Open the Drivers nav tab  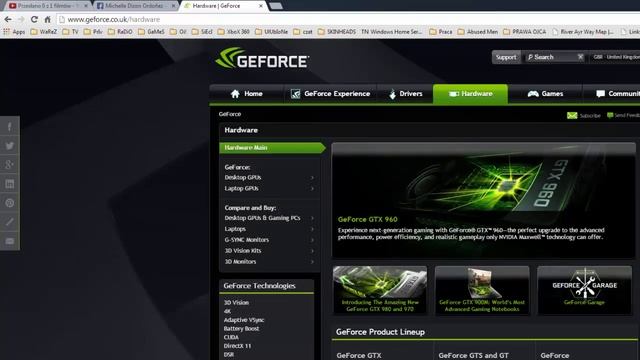(x=406, y=94)
